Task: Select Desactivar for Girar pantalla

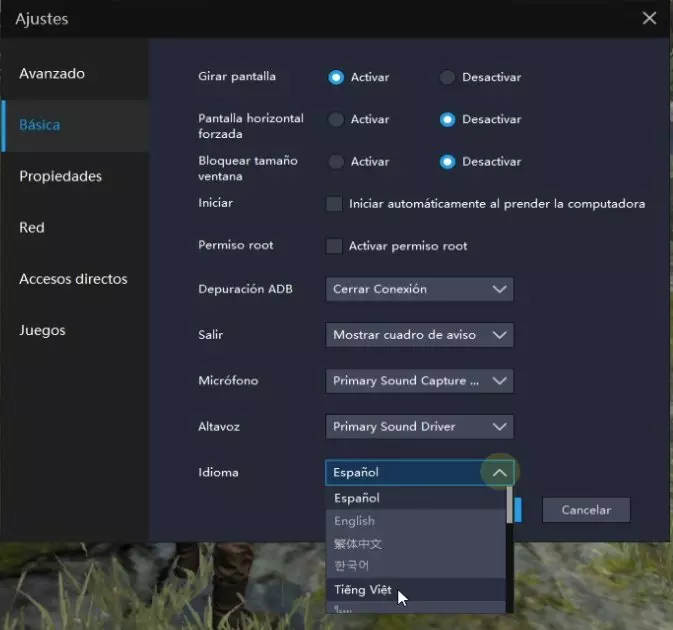Action: click(x=447, y=77)
